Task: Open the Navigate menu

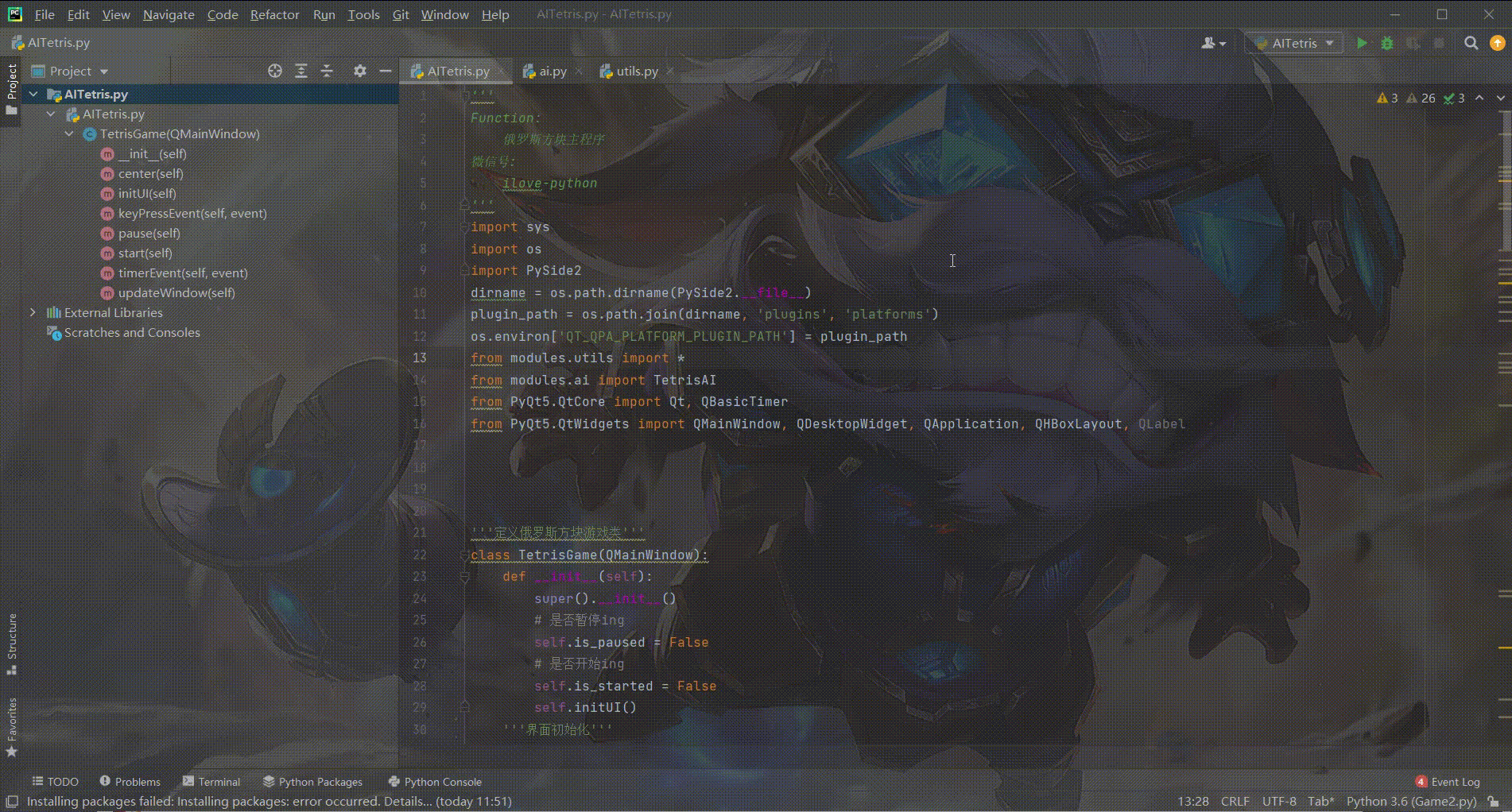Action: pos(169,14)
